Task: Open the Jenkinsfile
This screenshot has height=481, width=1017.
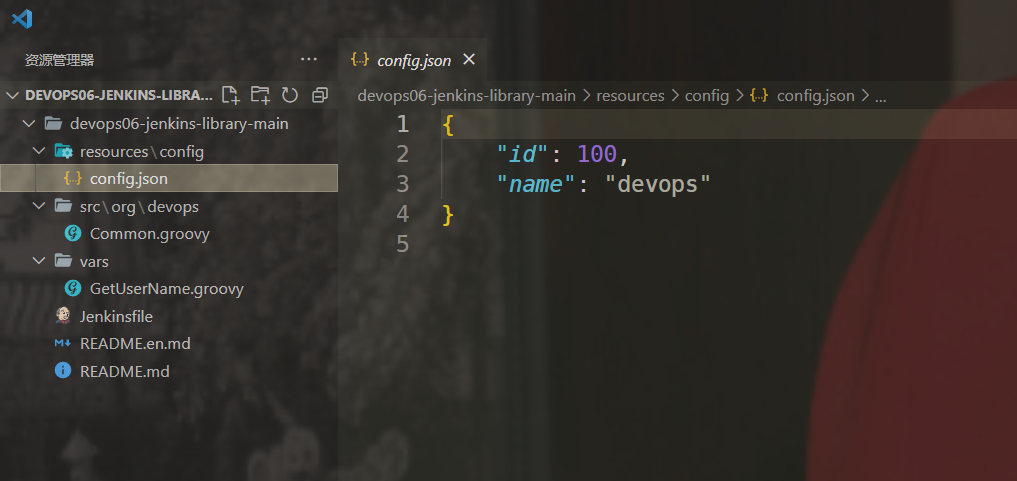Action: (x=116, y=317)
